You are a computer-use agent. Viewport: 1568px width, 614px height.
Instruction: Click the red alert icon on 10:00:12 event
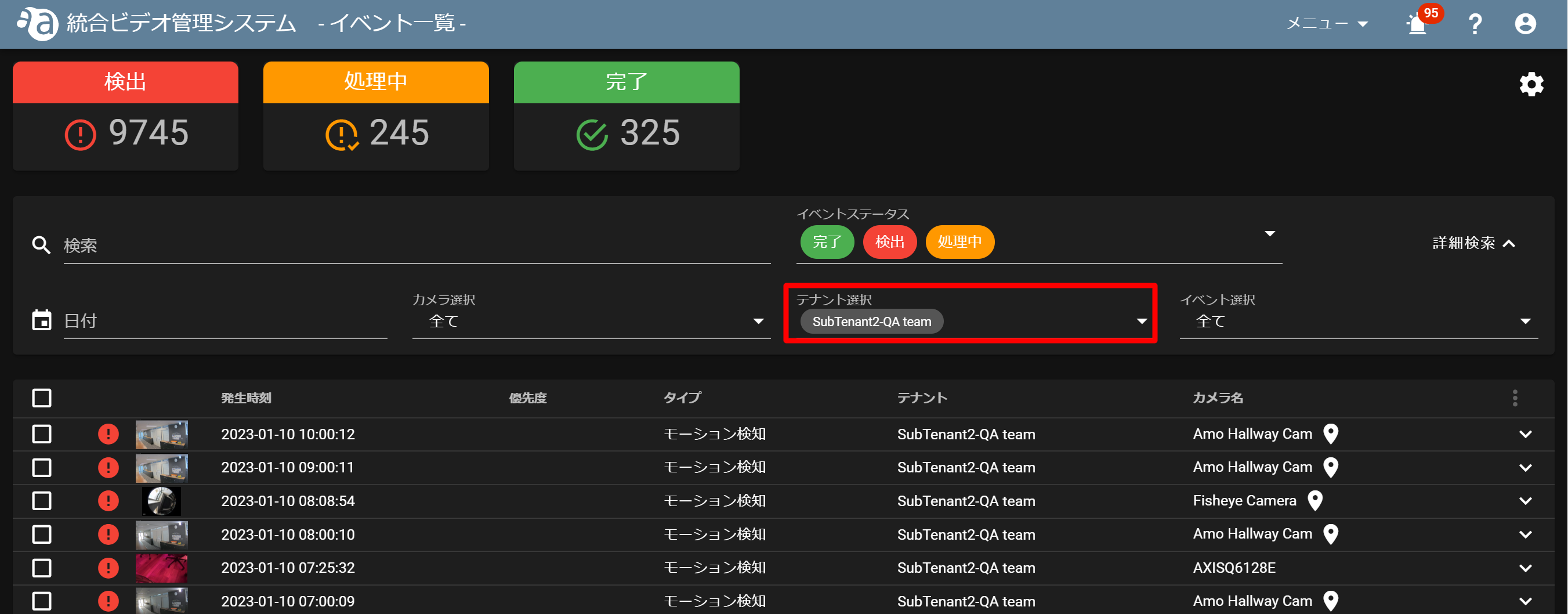[x=108, y=434]
